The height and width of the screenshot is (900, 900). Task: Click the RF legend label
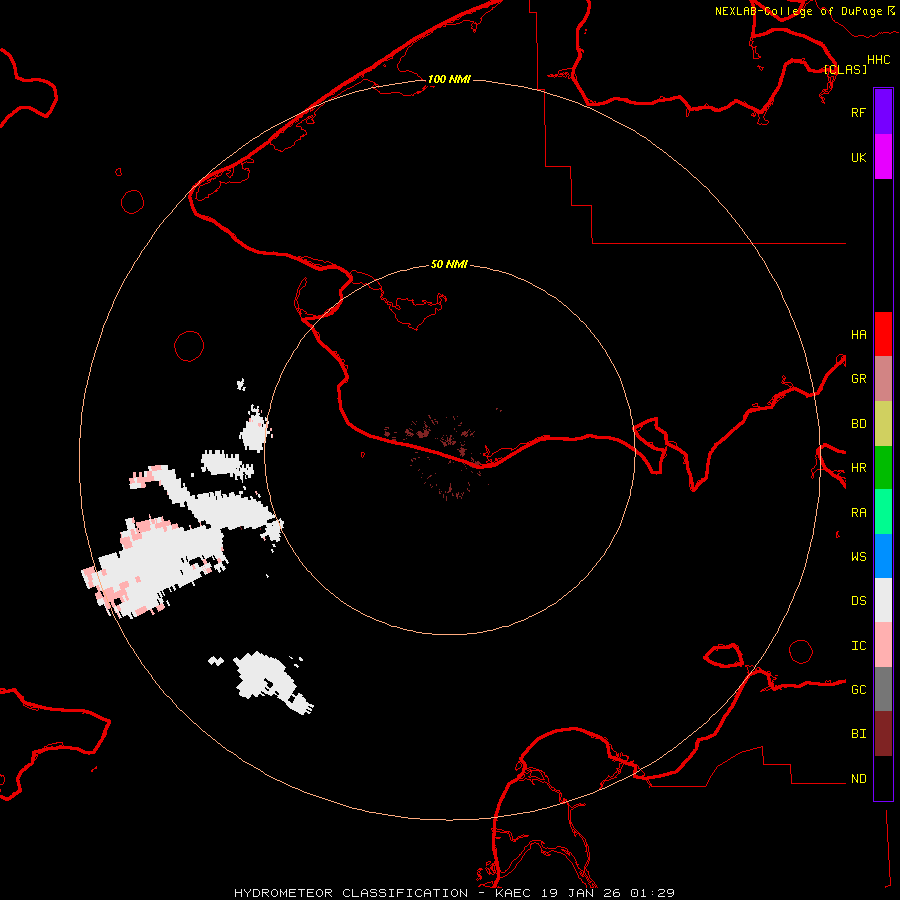(858, 112)
